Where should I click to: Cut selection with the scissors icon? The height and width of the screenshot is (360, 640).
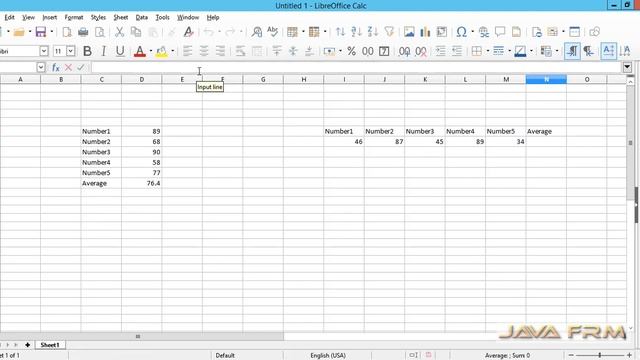tap(119, 32)
